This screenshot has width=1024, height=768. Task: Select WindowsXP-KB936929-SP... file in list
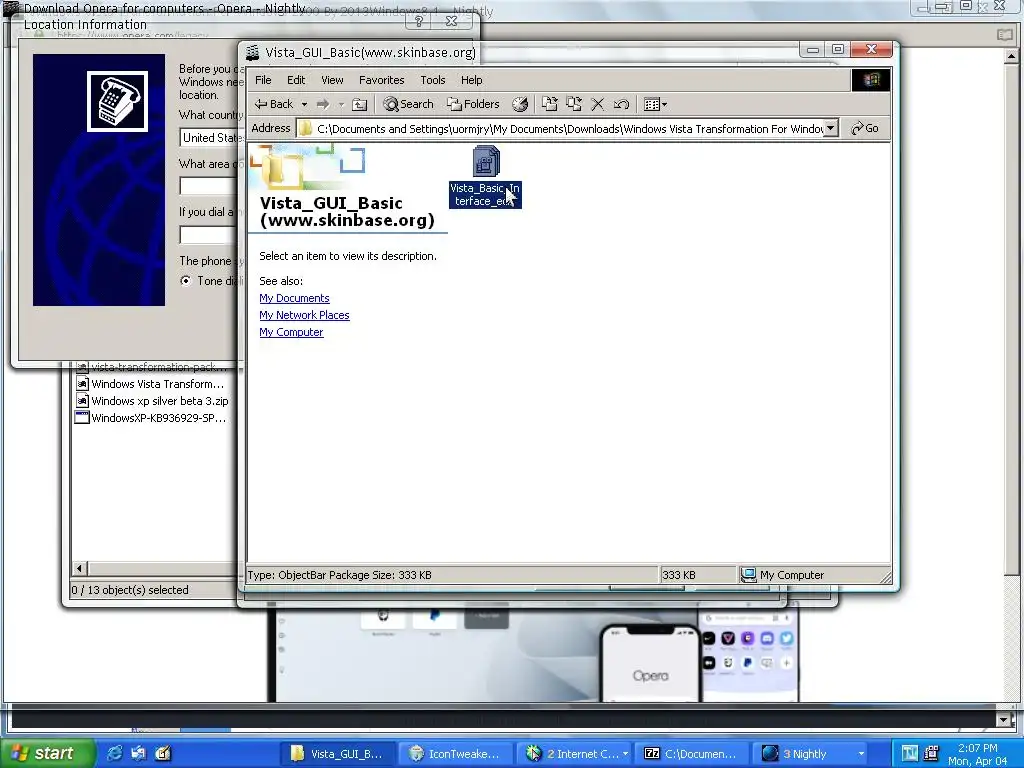tap(152, 418)
